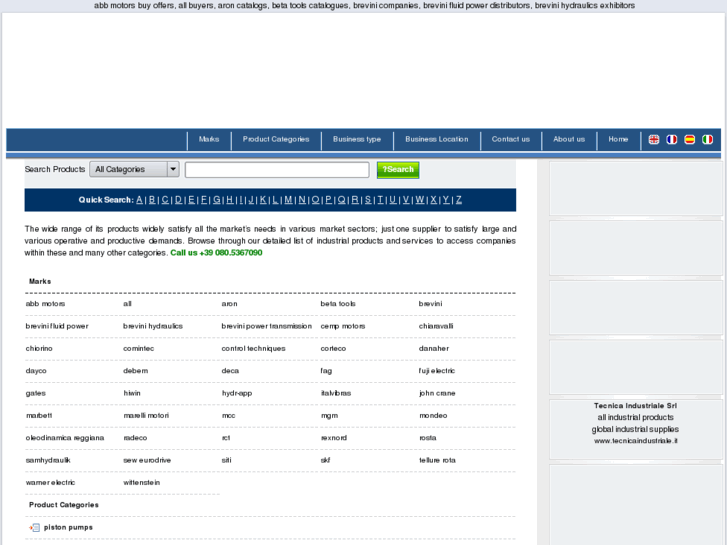
Task: Open the italvibras mark link
Action: (x=336, y=393)
